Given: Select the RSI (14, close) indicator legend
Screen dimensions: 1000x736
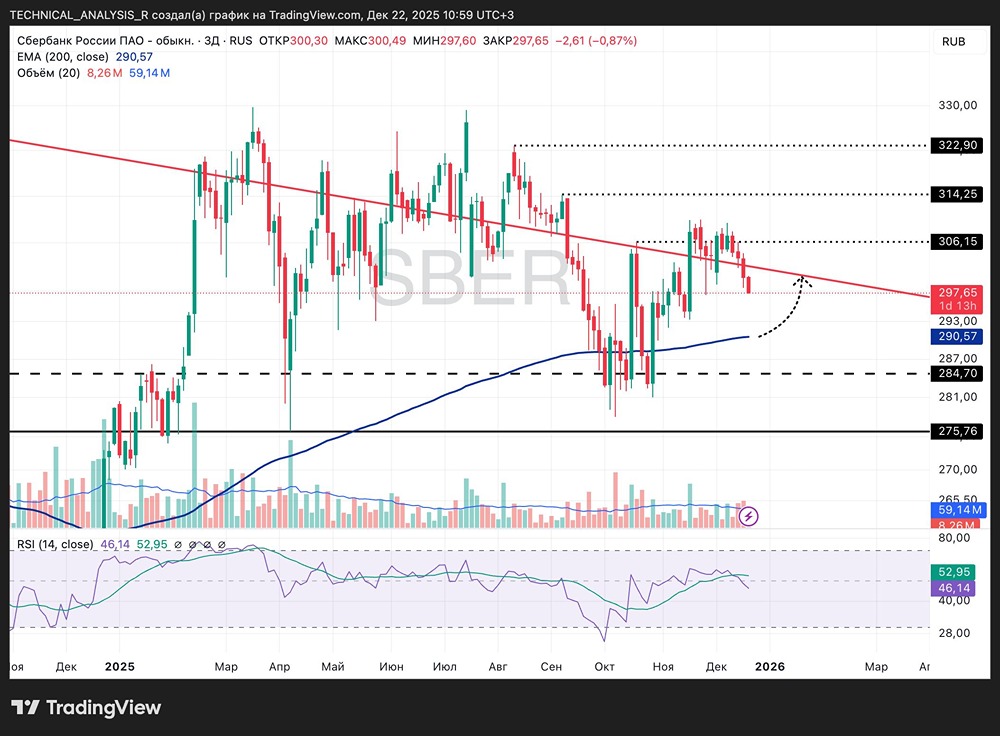Looking at the screenshot, I should (55, 545).
